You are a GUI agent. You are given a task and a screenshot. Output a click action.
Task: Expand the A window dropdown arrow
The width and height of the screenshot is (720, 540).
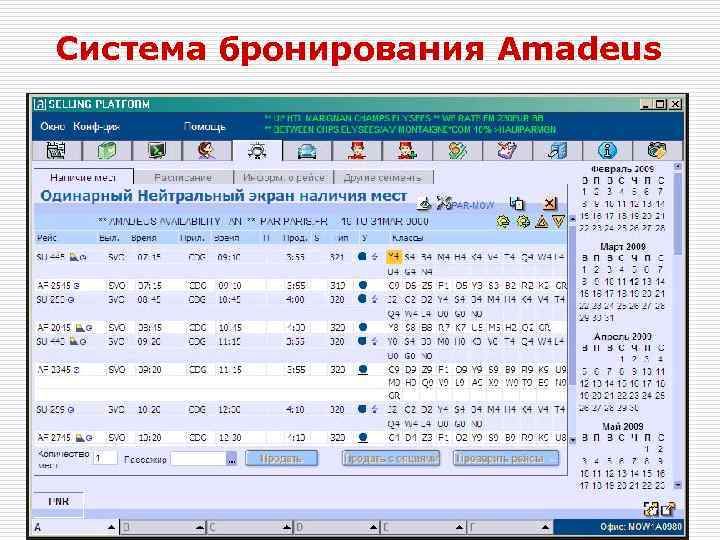111,527
